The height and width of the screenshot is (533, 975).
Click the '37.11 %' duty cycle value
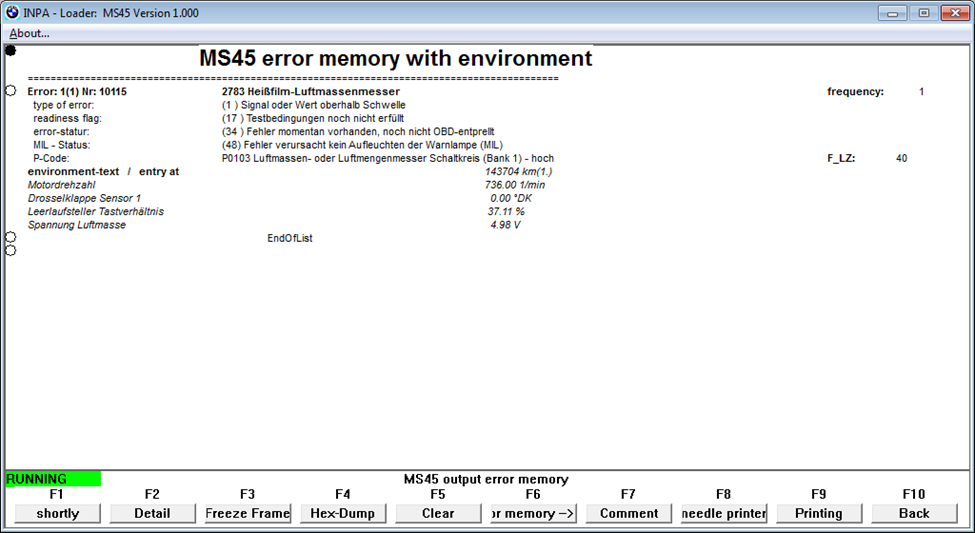tap(506, 211)
